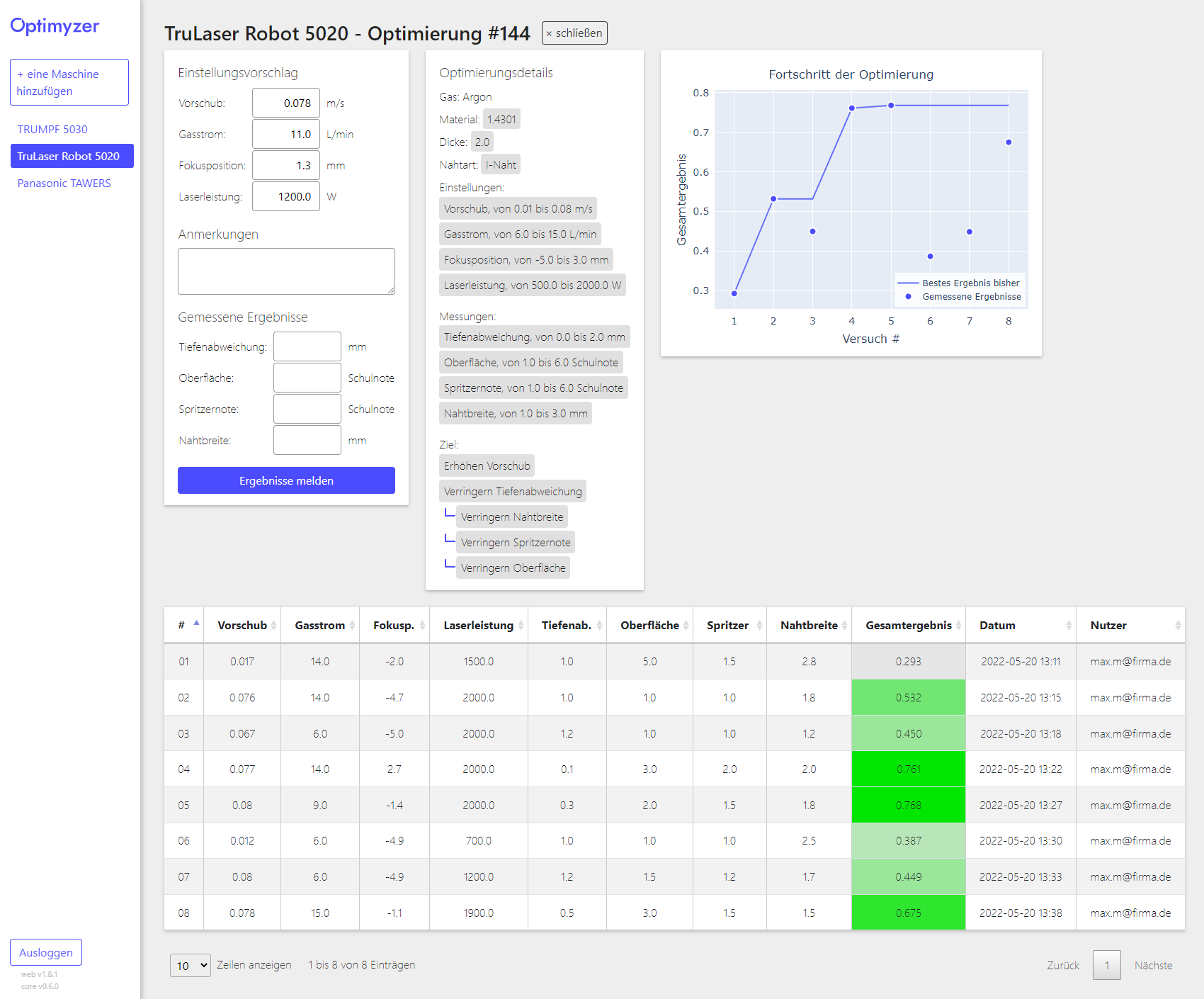
Task: Click the Oberfläche result field
Action: [307, 378]
